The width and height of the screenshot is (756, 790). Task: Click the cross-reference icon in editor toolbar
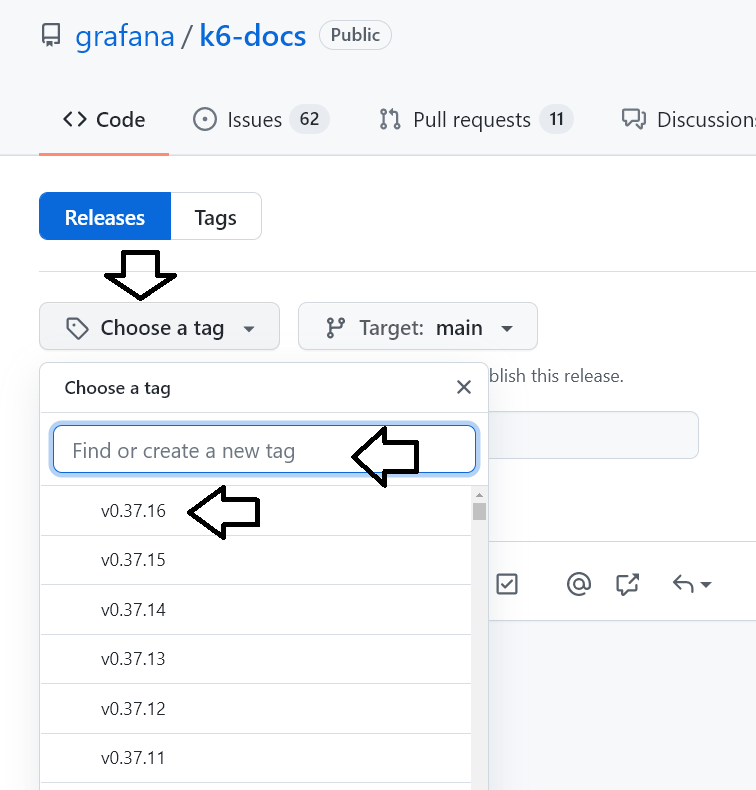(628, 584)
